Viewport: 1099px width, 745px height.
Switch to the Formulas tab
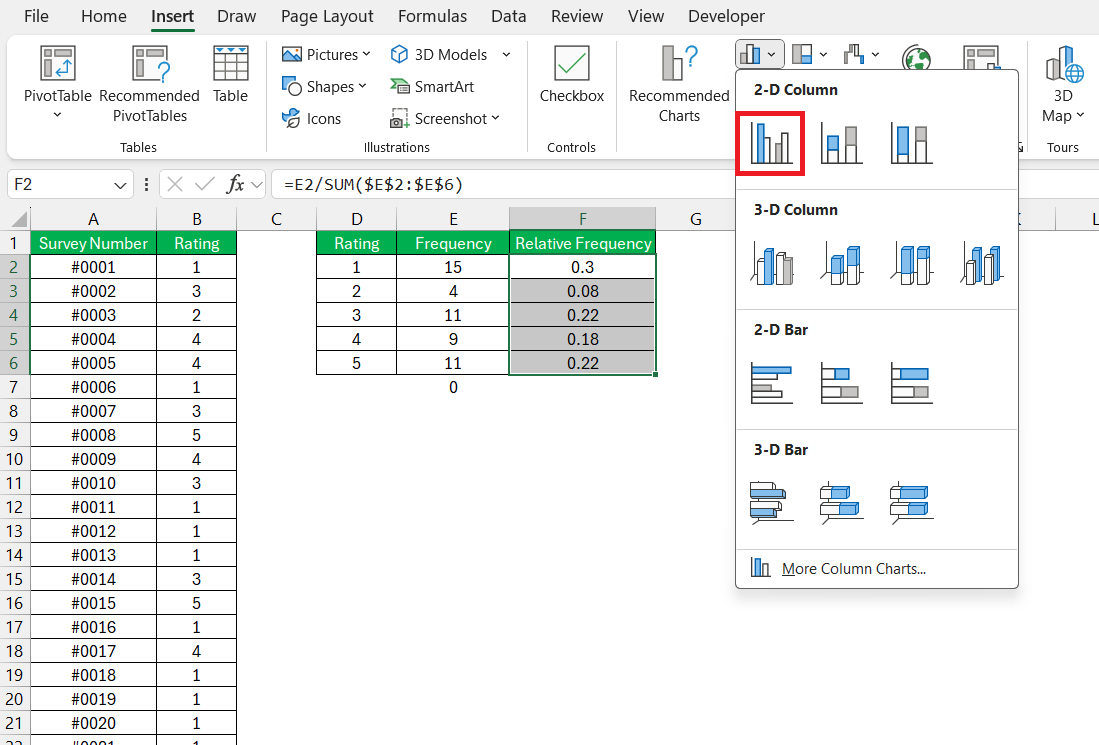432,16
